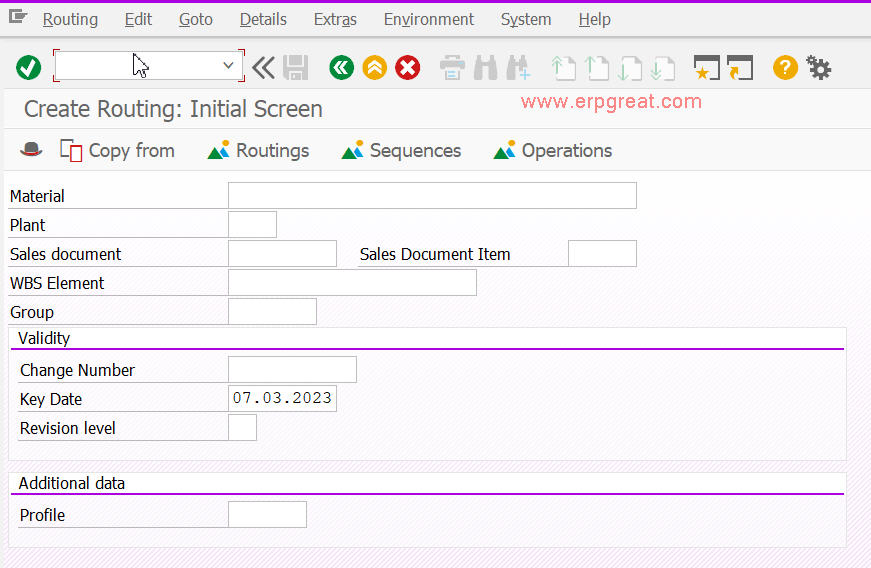The width and height of the screenshot is (871, 568).
Task: Click the Sales document input field
Action: pos(282,253)
